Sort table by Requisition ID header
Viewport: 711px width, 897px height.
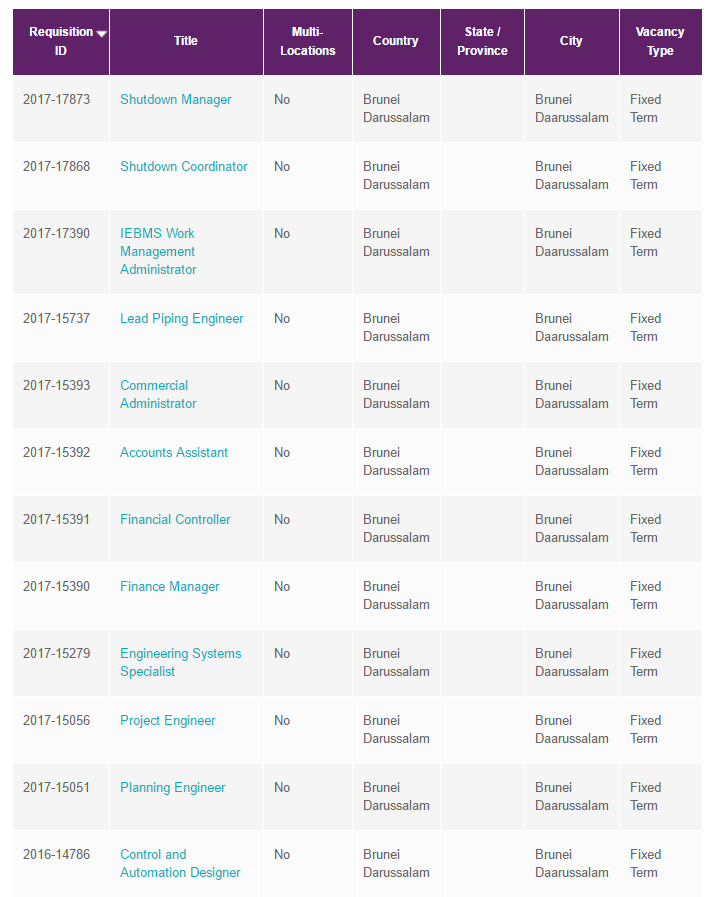pos(60,41)
